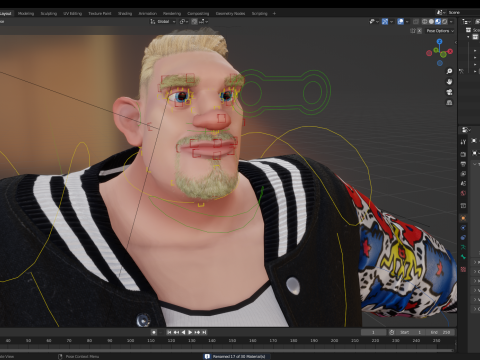
Task: Toggle X-axis mirror pose icon
Action: 419,31
